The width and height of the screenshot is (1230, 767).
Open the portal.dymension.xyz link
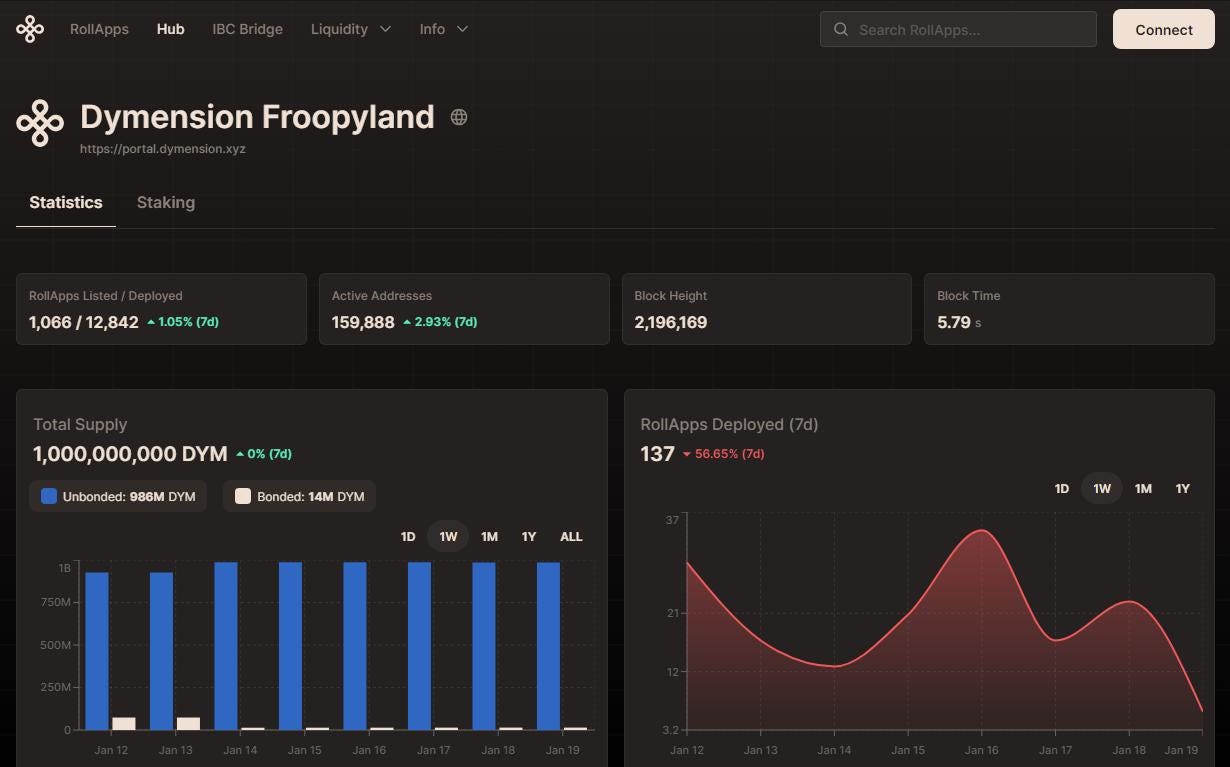(163, 149)
